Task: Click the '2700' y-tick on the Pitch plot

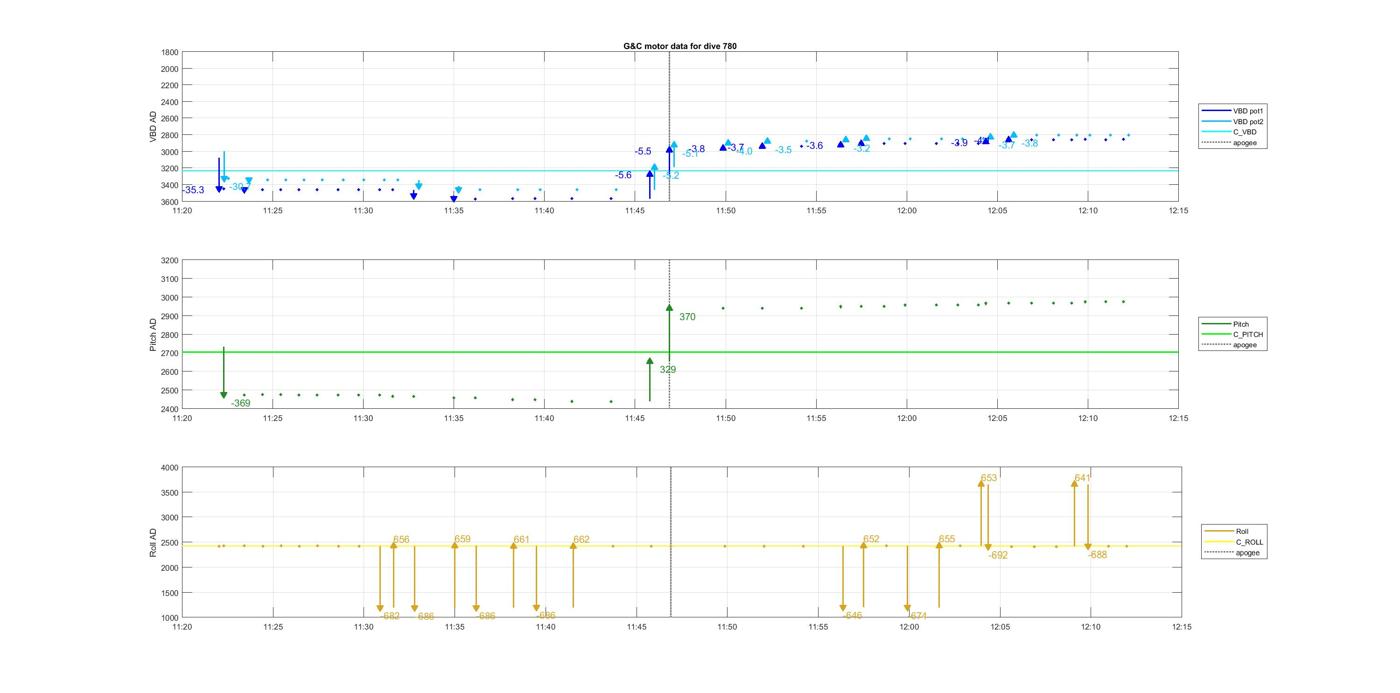Action: pyautogui.click(x=170, y=353)
